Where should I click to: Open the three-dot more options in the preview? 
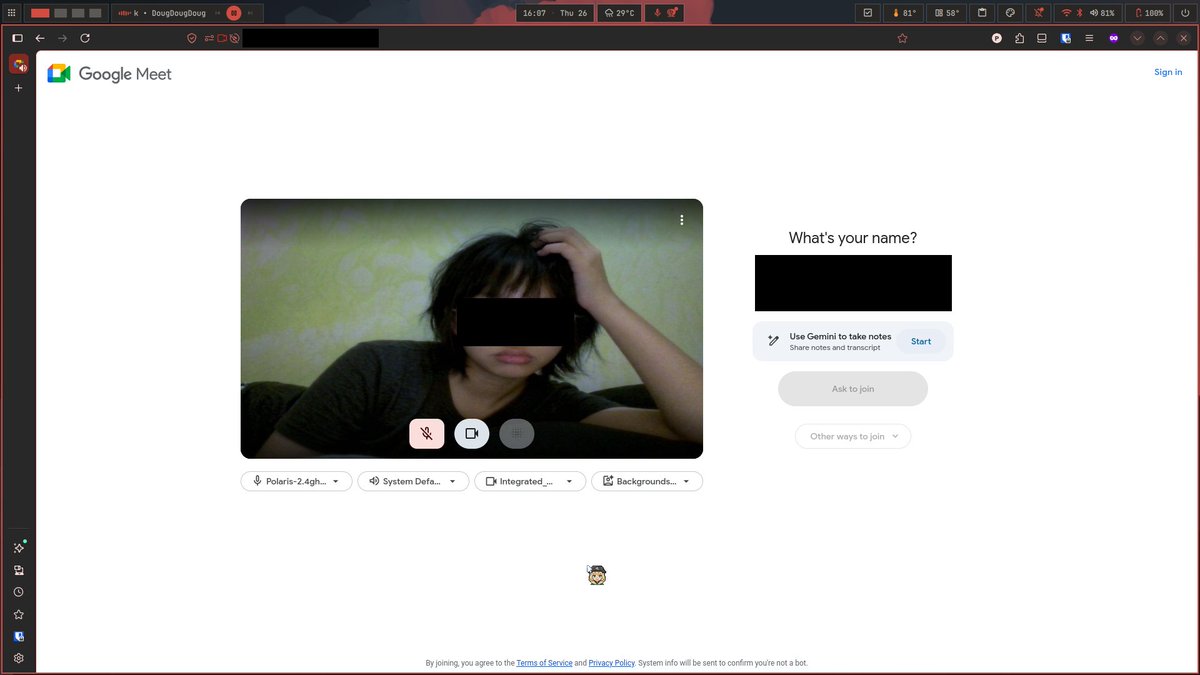coord(682,220)
